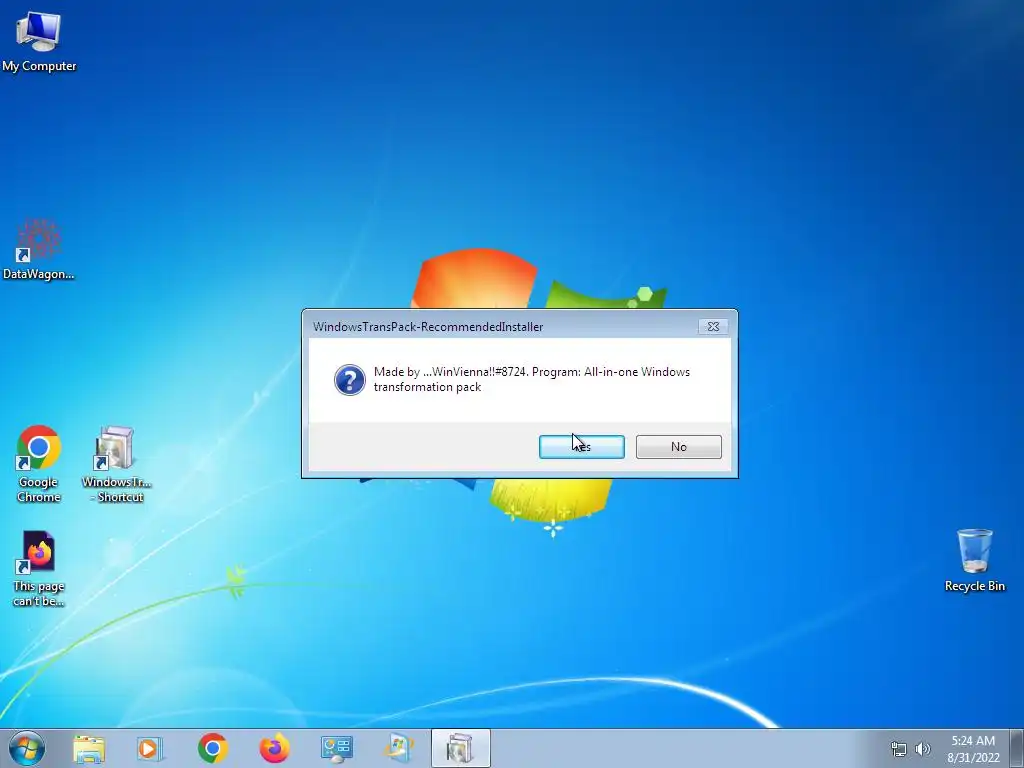This screenshot has width=1024, height=768.
Task: Select the "This page can't be" Firefox shortcut
Action: coord(39,568)
